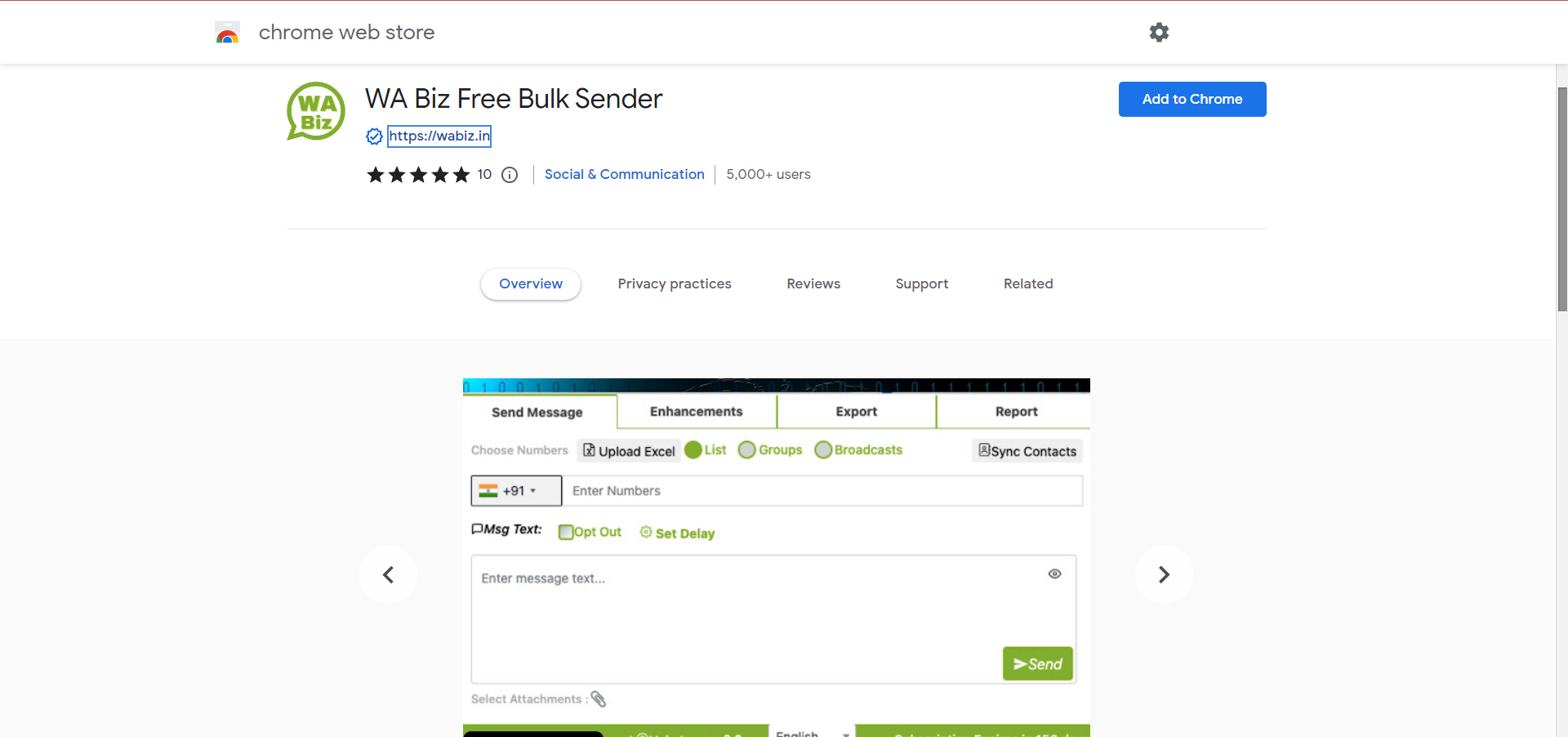Open the Enhancements tab
Viewport: 1568px width, 737px height.
(697, 412)
